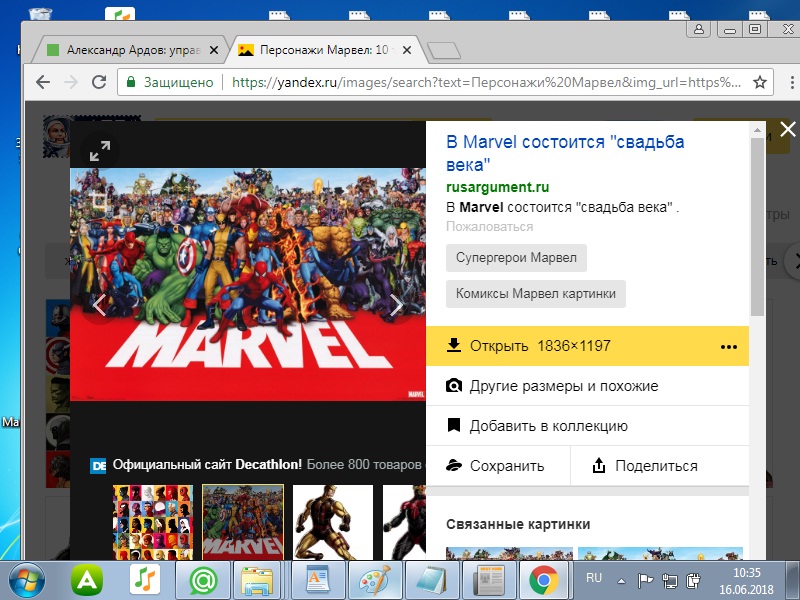The image size is (800, 600).
Task: Open the network tray icon
Action: tap(670, 581)
